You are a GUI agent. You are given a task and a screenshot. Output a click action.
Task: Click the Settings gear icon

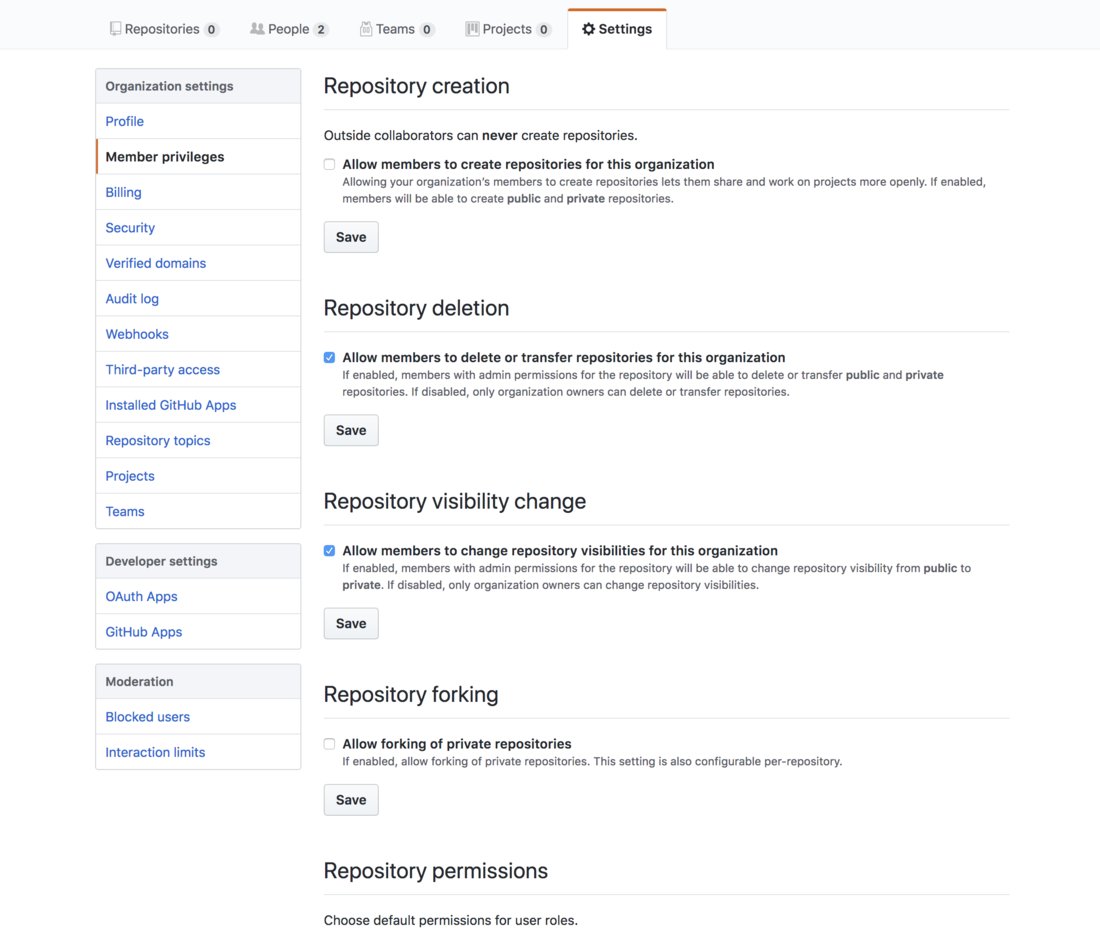[588, 29]
